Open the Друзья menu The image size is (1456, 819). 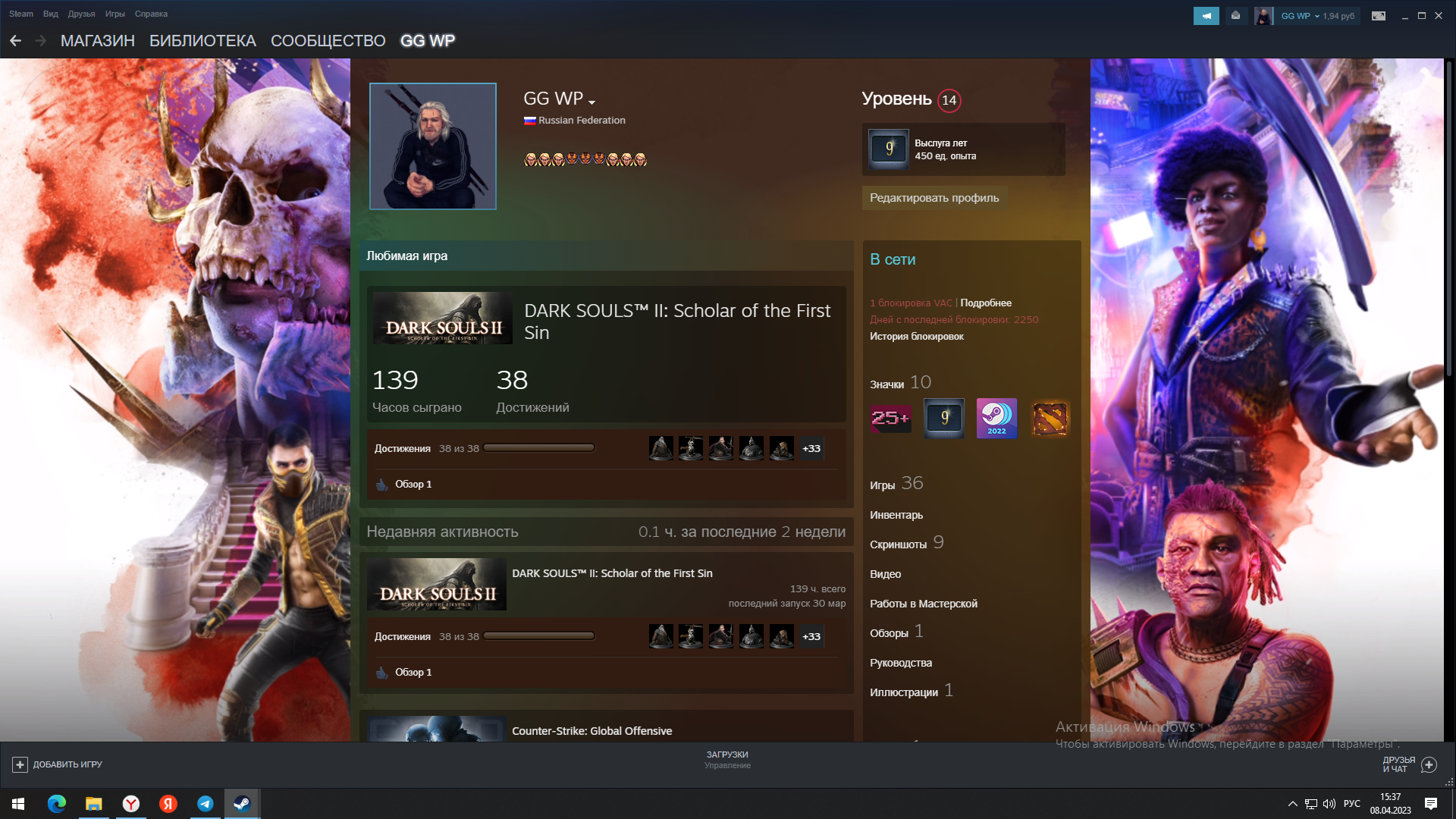(81, 14)
